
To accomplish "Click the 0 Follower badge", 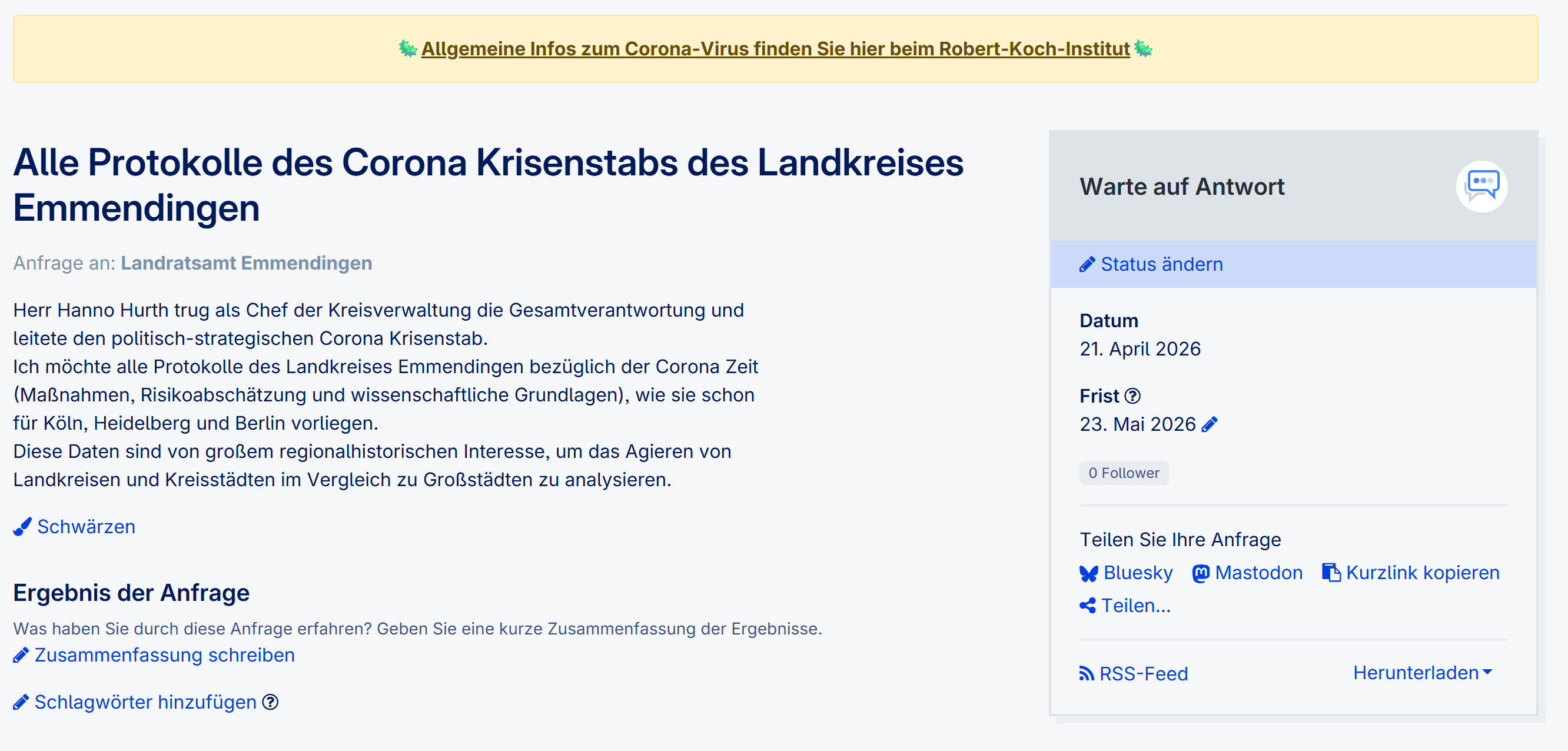I will pyautogui.click(x=1123, y=473).
